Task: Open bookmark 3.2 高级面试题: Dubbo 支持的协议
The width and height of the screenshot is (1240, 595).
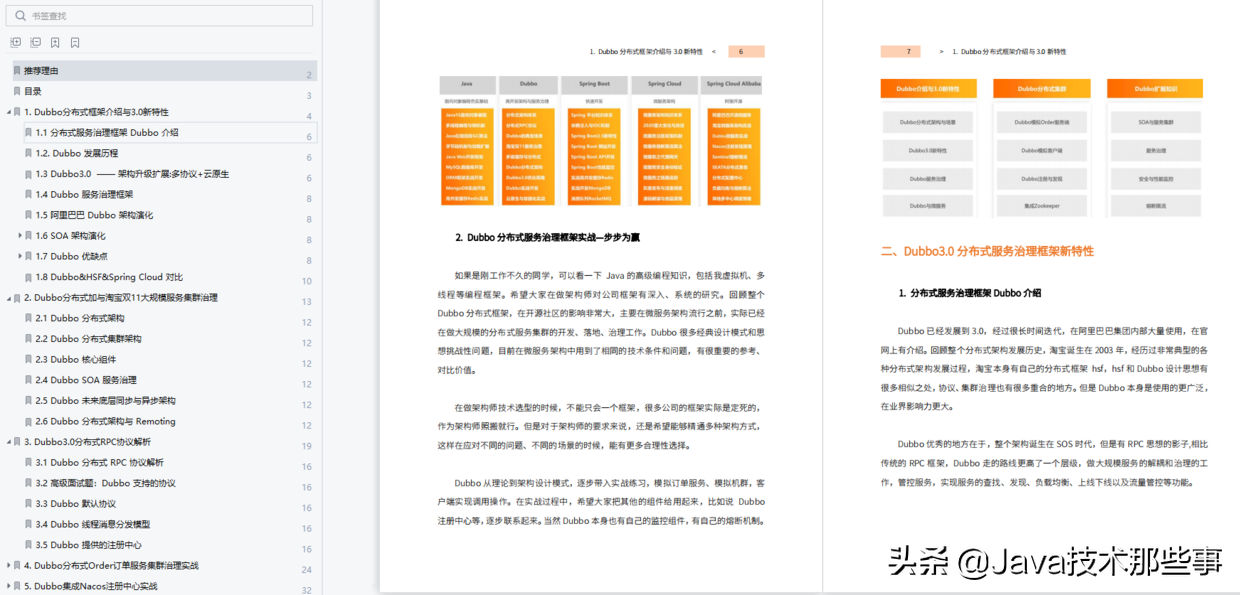Action: click(105, 483)
